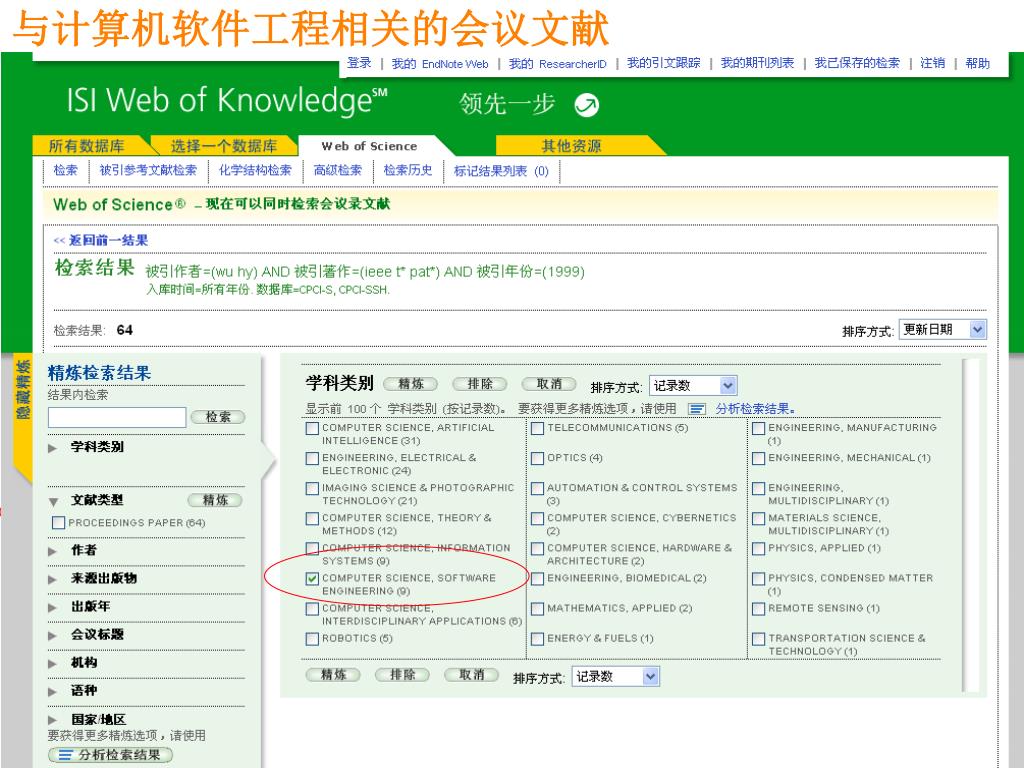This screenshot has width=1024, height=768.
Task: Tick the PROCEEDINGS PAPER (64) checkbox
Action: coord(58,523)
